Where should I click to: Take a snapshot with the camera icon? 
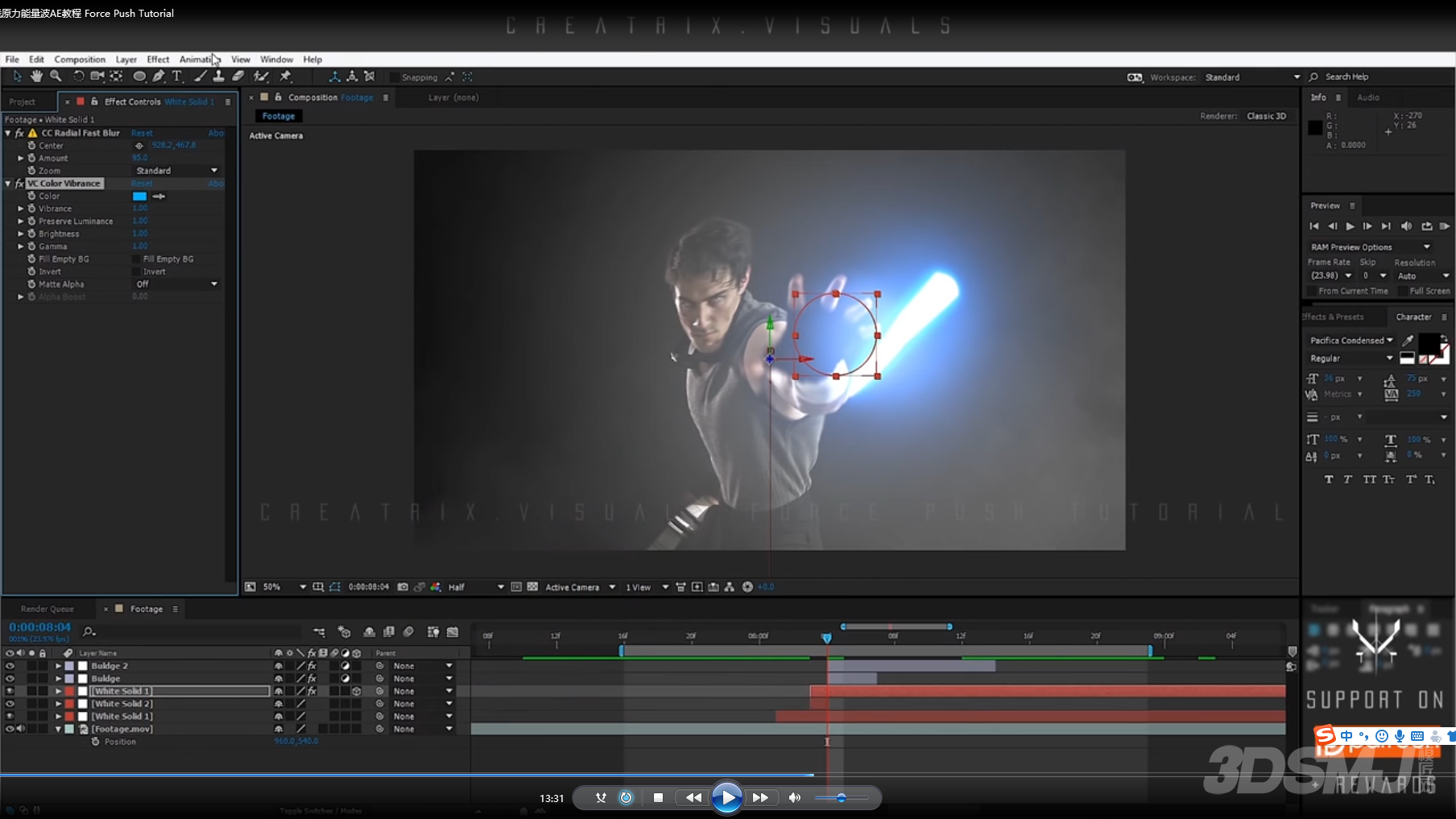pos(403,587)
